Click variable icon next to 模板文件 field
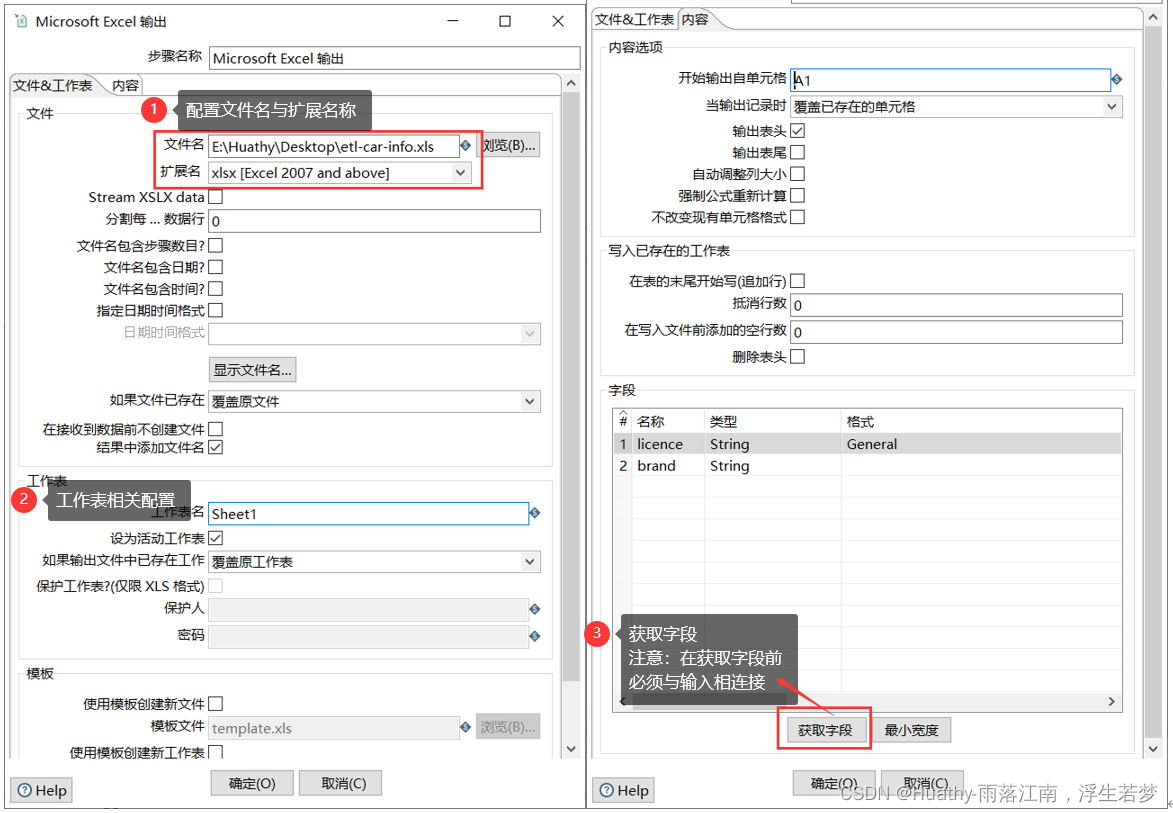1173x813 pixels. [x=465, y=727]
